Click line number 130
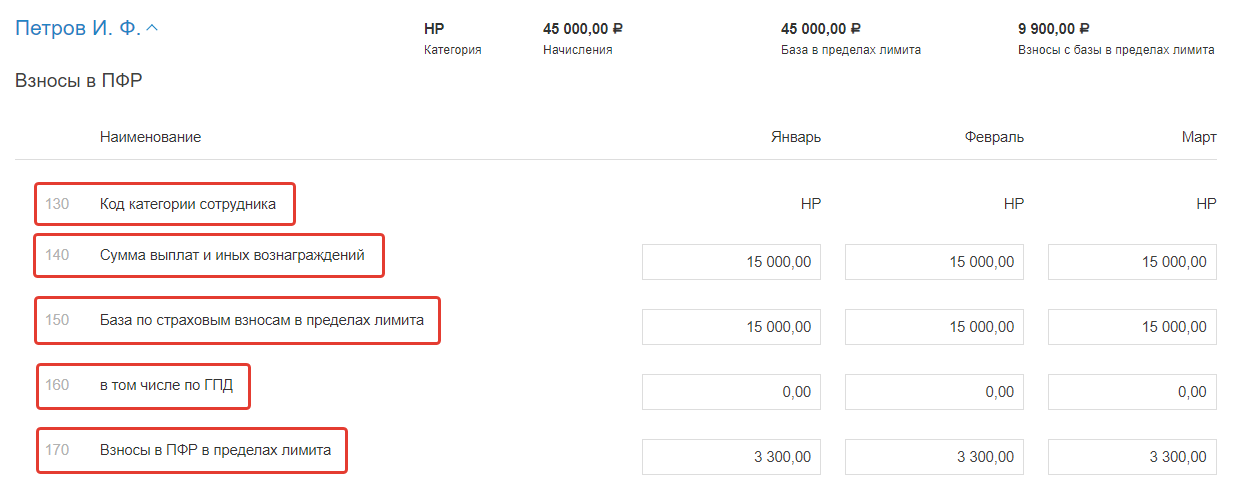This screenshot has height=498, width=1235. click(x=57, y=204)
